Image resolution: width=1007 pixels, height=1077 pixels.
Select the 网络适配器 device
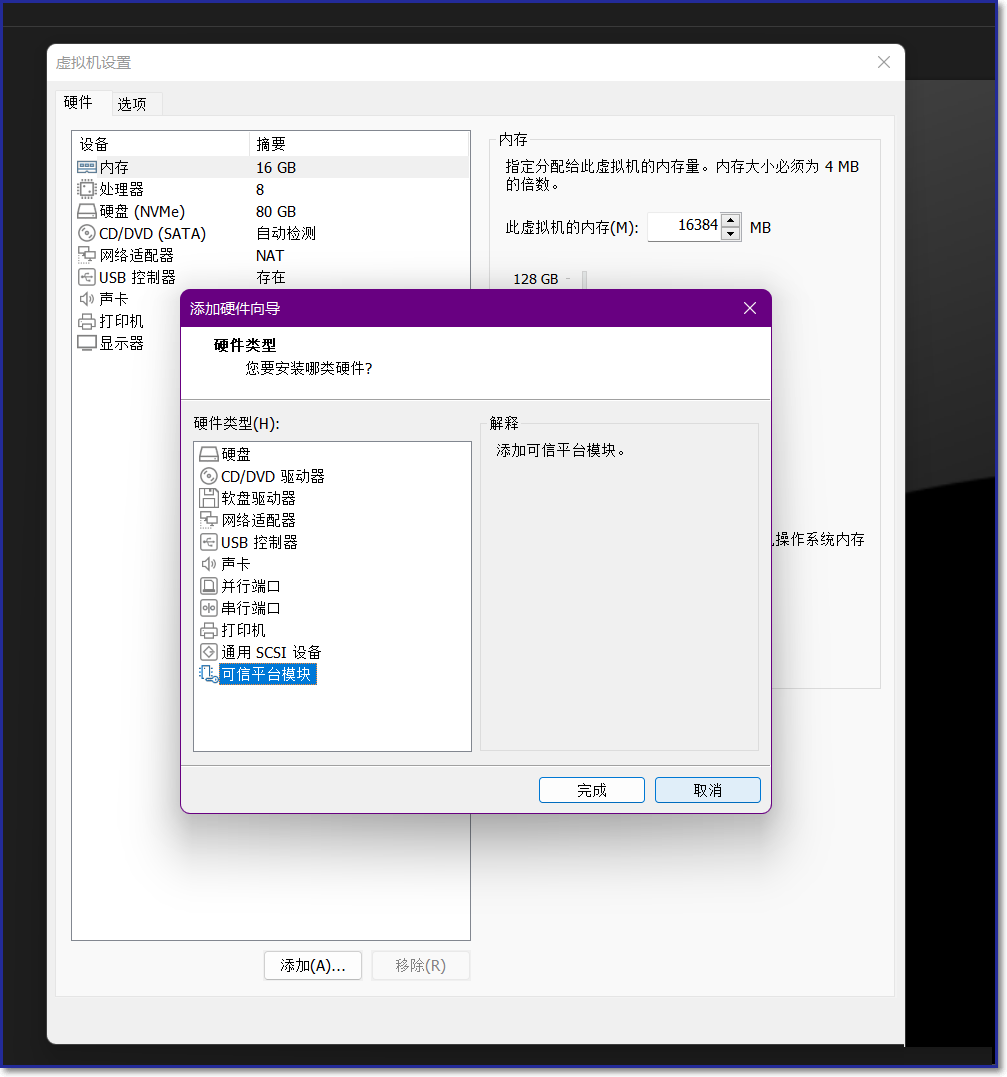[133, 255]
